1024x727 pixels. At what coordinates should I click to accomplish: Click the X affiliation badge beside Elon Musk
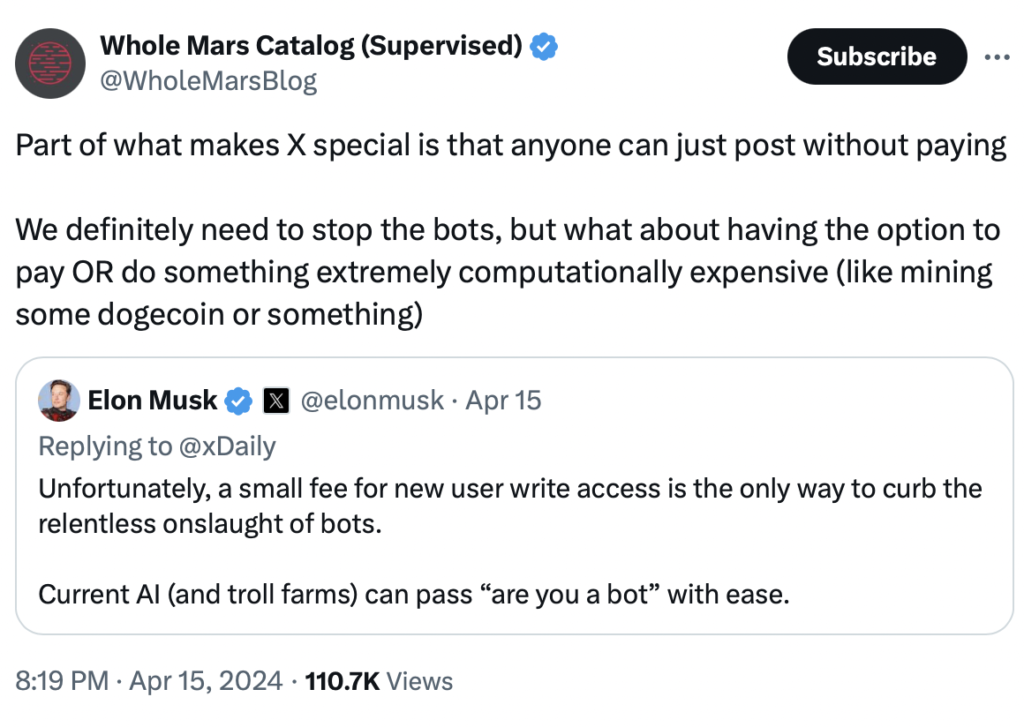pyautogui.click(x=275, y=401)
